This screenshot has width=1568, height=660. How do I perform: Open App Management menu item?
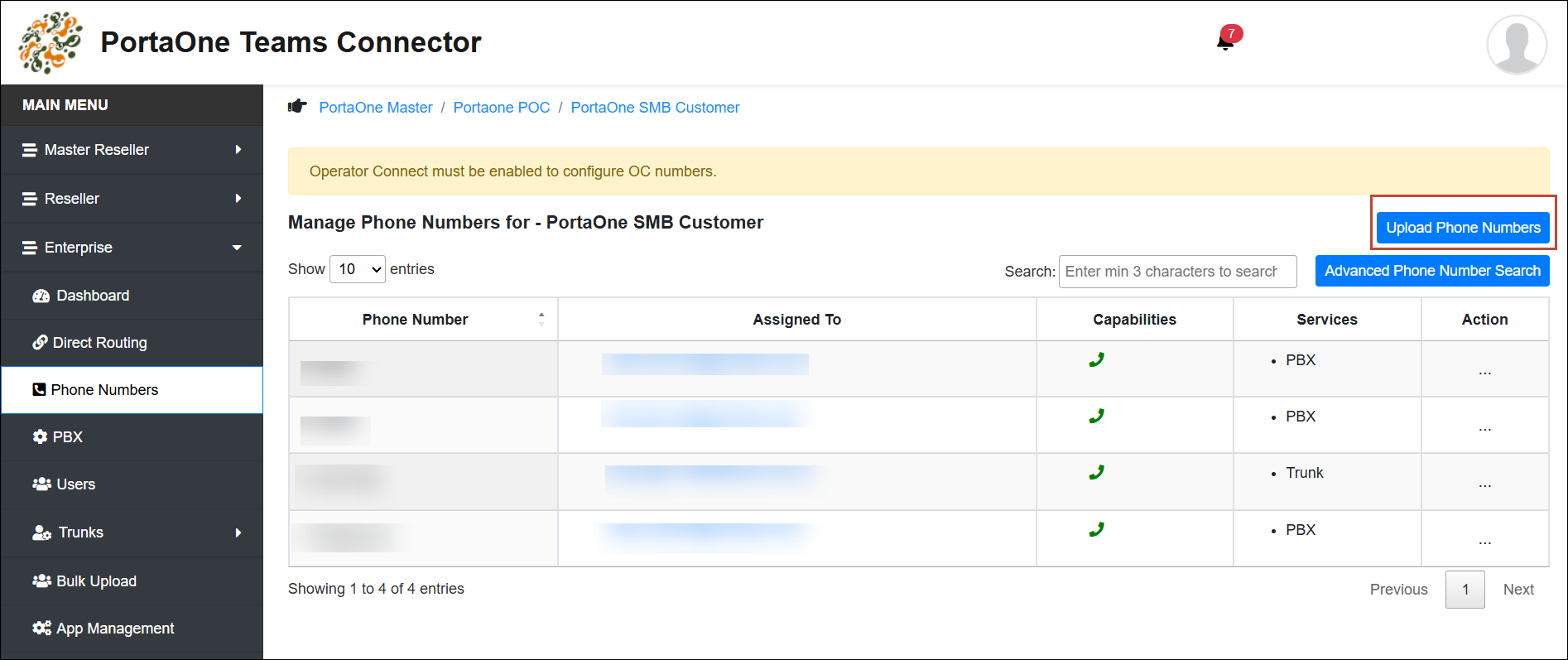132,628
